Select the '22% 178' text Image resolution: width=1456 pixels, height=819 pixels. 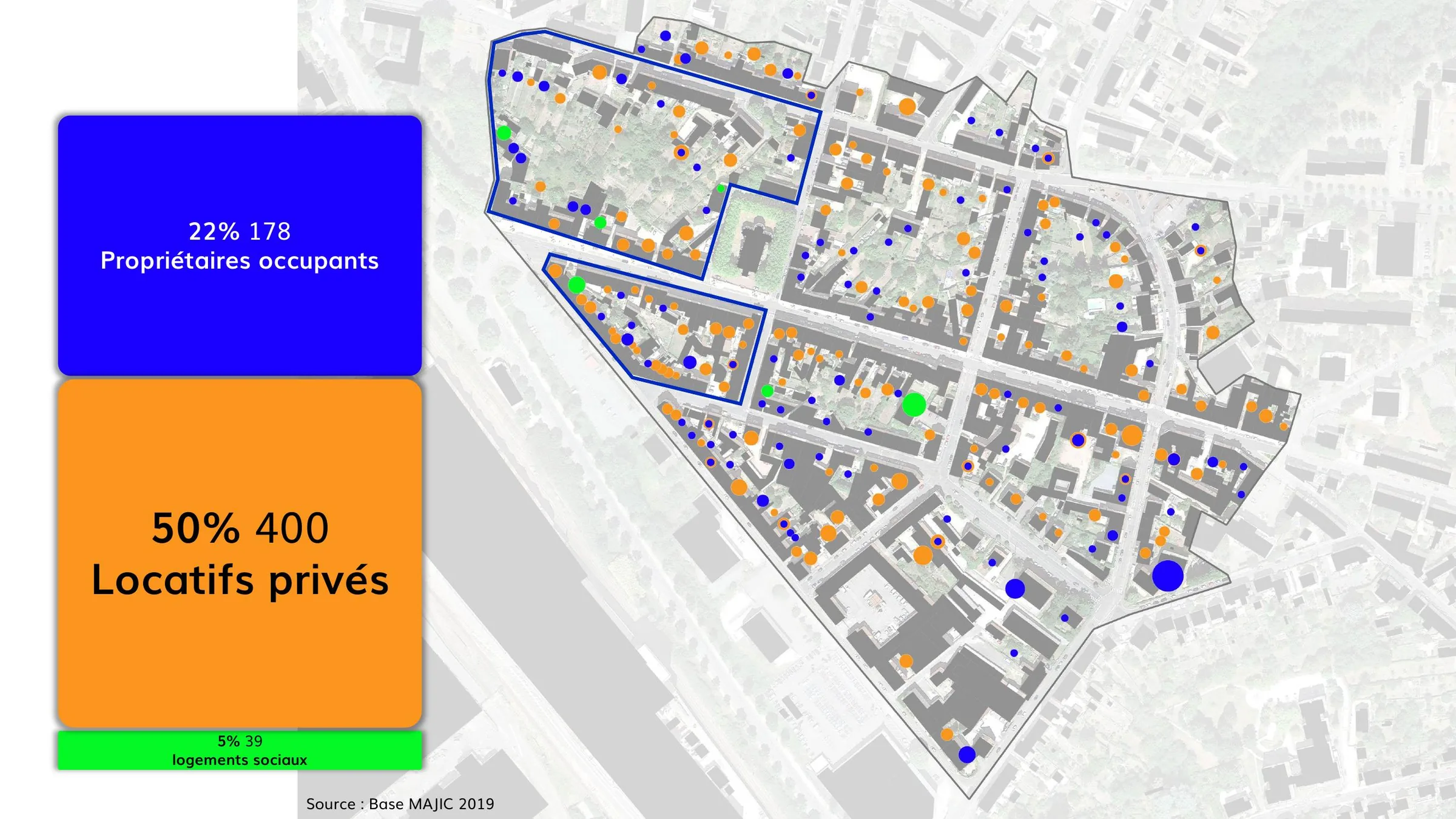240,231
